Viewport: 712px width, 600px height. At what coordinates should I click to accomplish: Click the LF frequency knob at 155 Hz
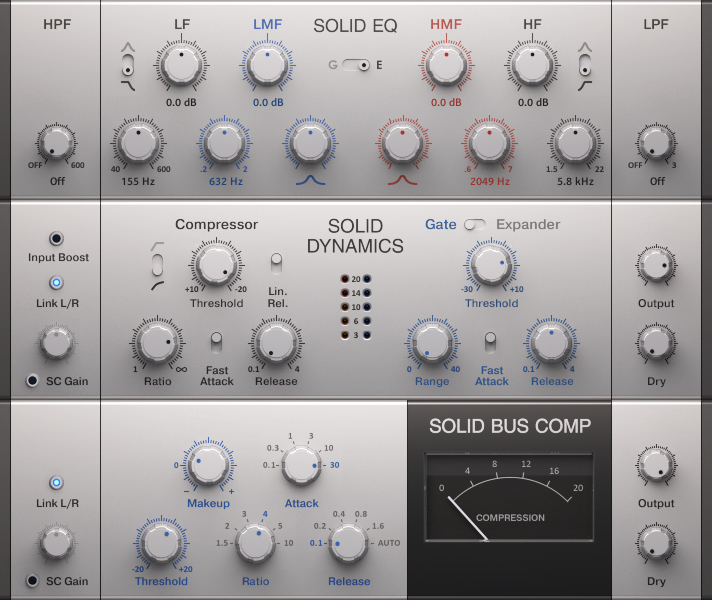pyautogui.click(x=138, y=143)
